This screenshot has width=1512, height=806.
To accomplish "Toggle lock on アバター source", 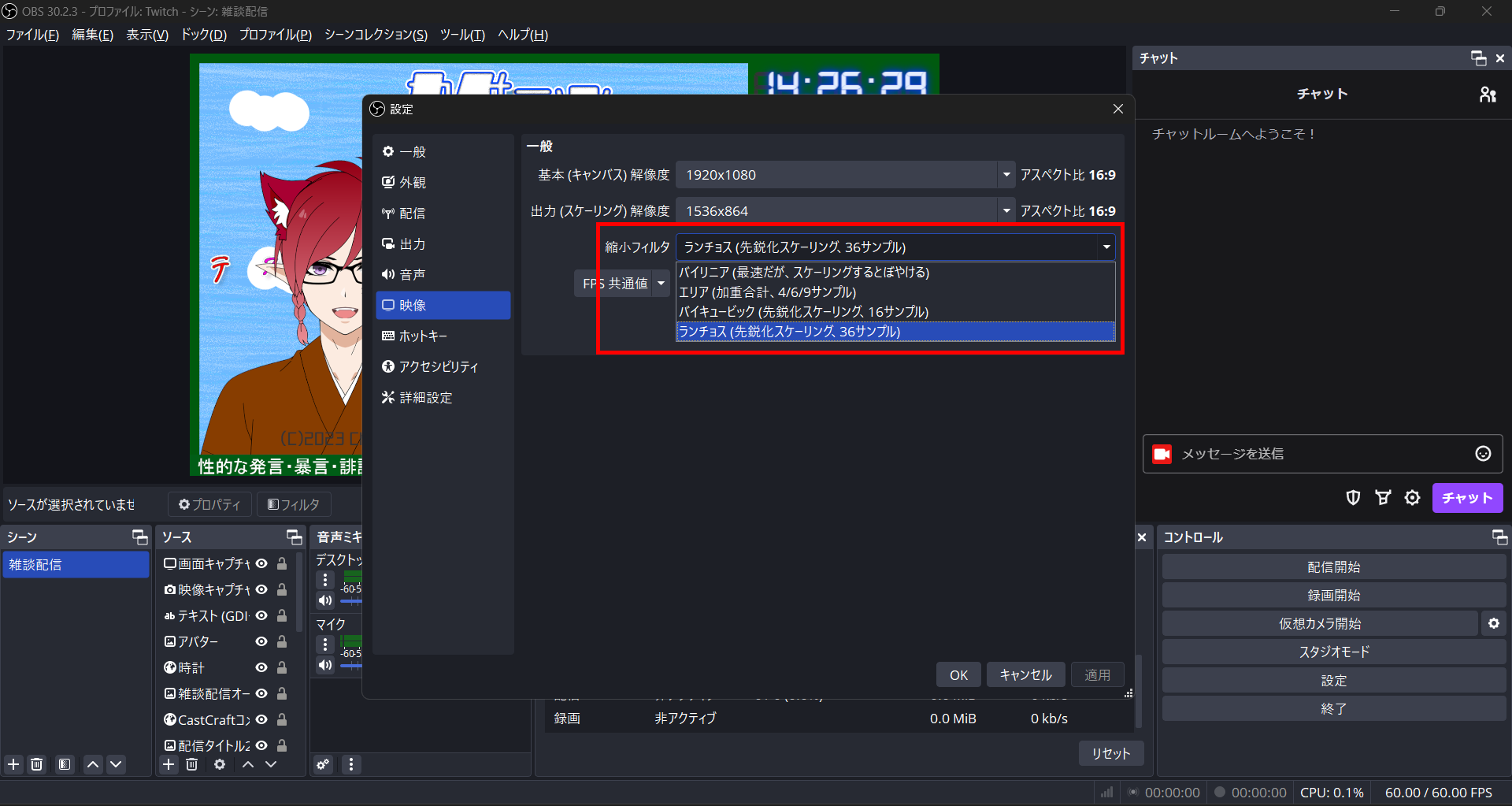I will [x=282, y=641].
